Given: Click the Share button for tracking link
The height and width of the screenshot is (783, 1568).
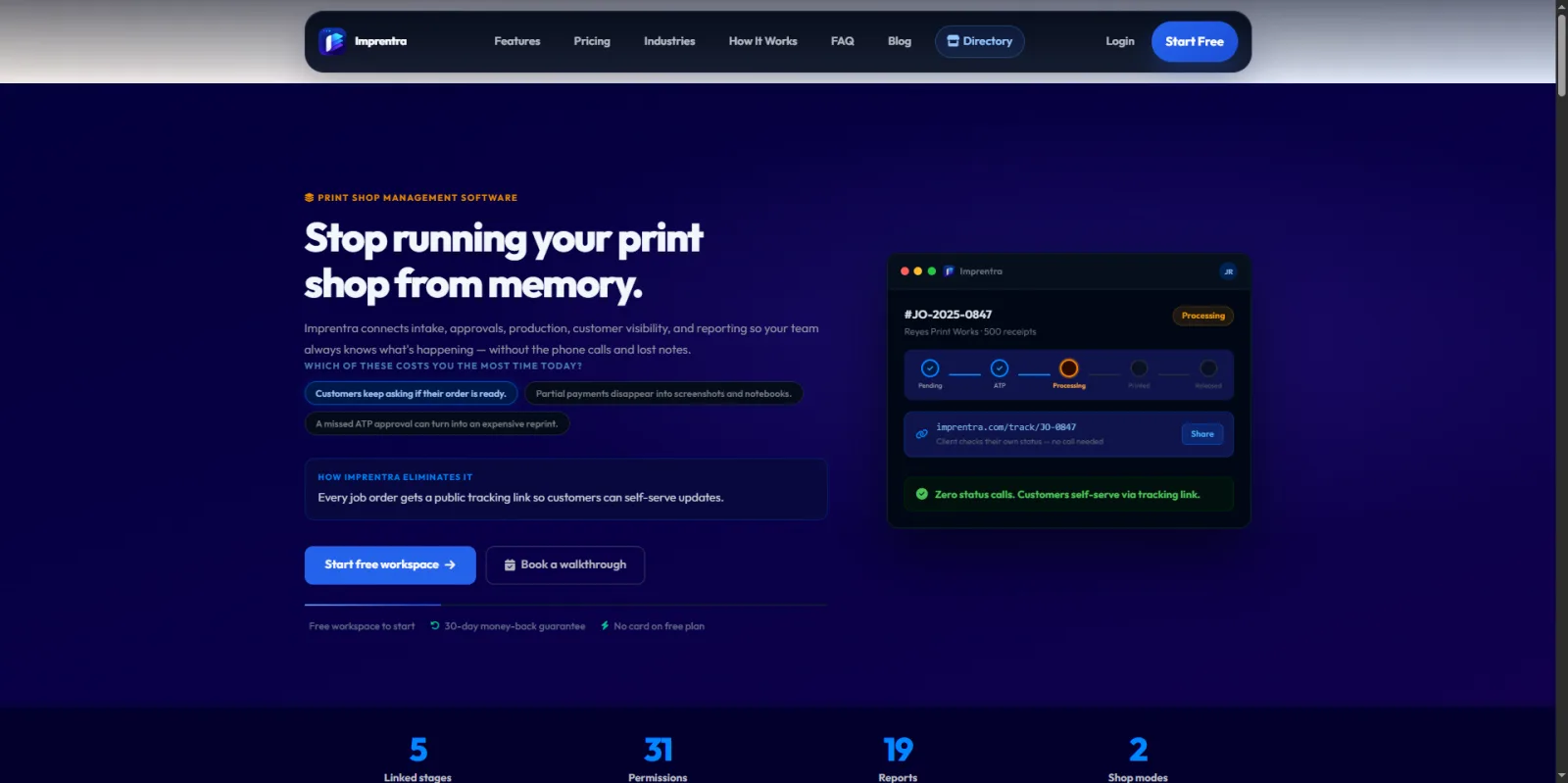Looking at the screenshot, I should [1202, 434].
